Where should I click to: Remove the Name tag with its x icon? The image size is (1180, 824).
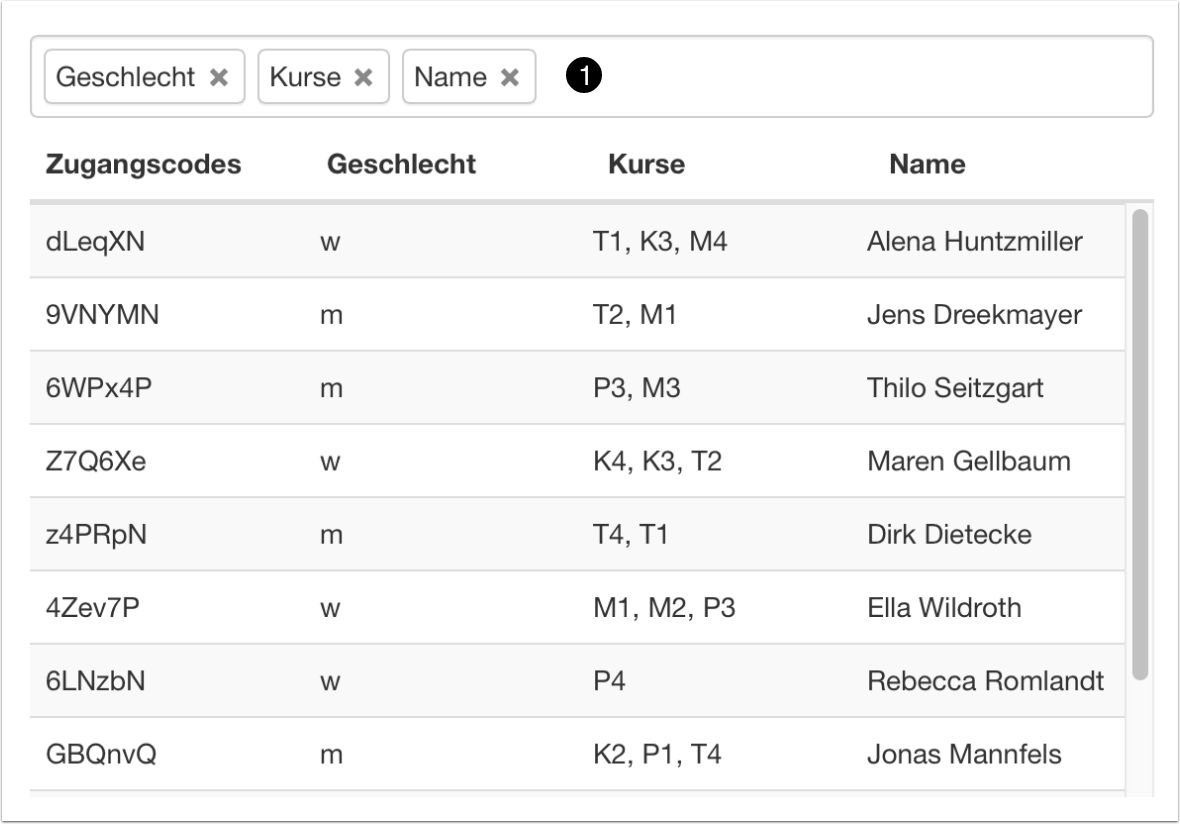pyautogui.click(x=510, y=78)
